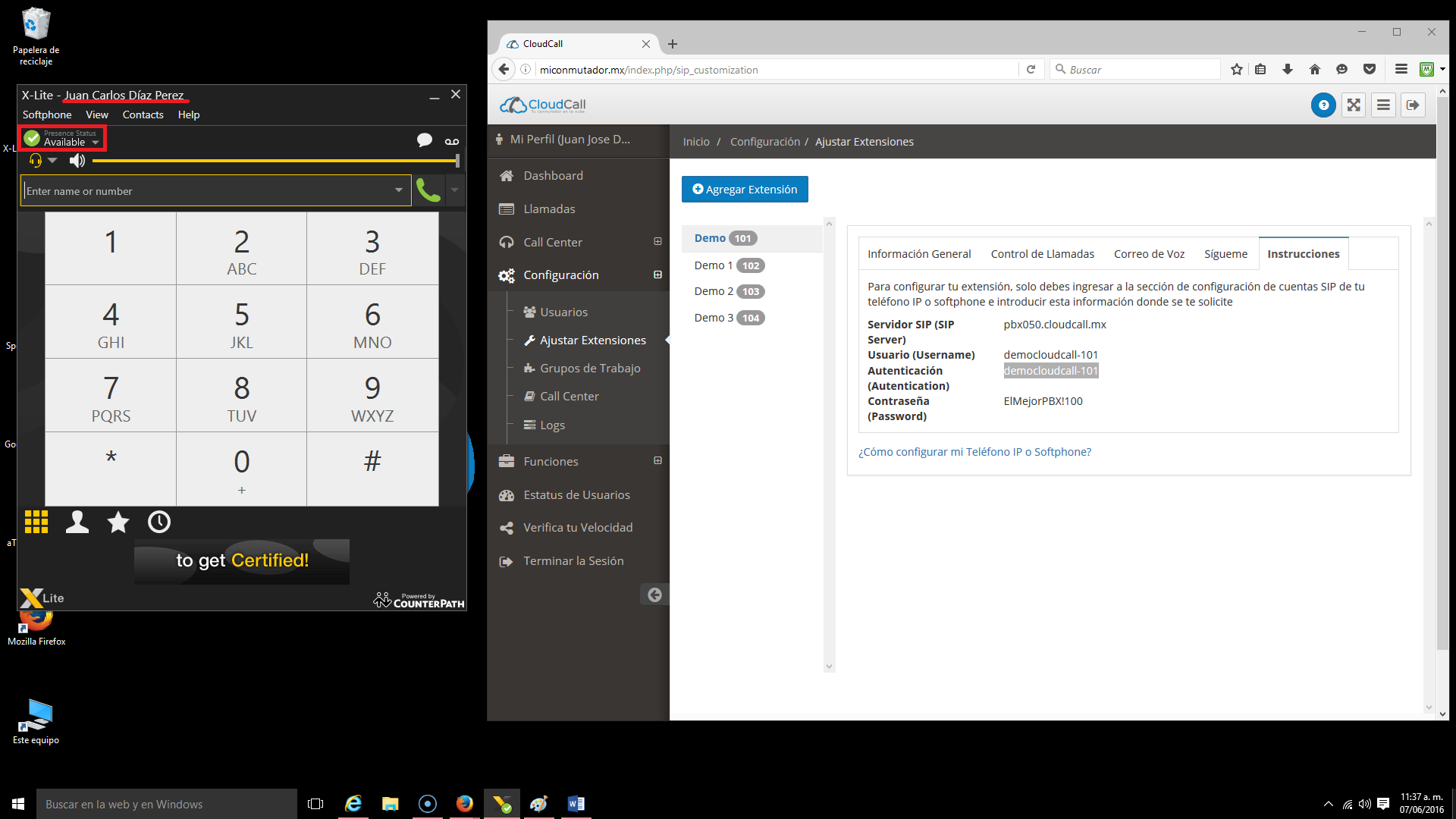Select extension Demo 3 104

(751, 318)
